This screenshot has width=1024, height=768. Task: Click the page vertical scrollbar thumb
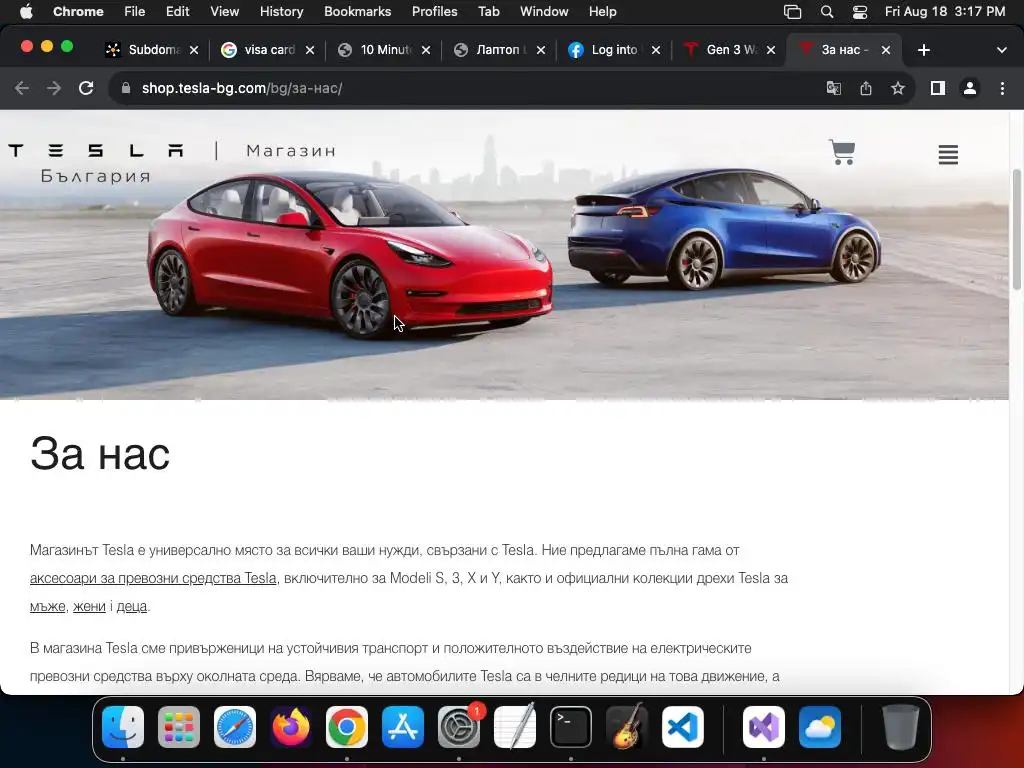1016,229
